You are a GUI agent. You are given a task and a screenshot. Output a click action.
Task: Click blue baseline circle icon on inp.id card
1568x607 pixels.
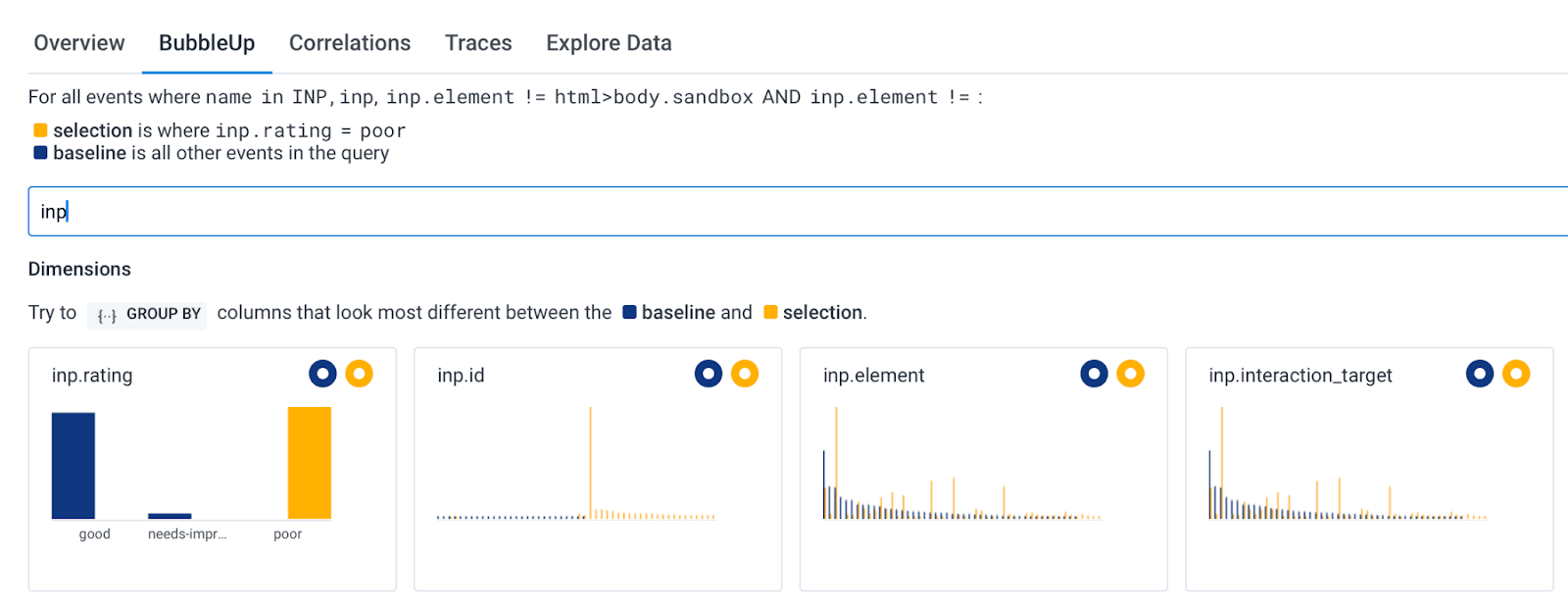(709, 374)
